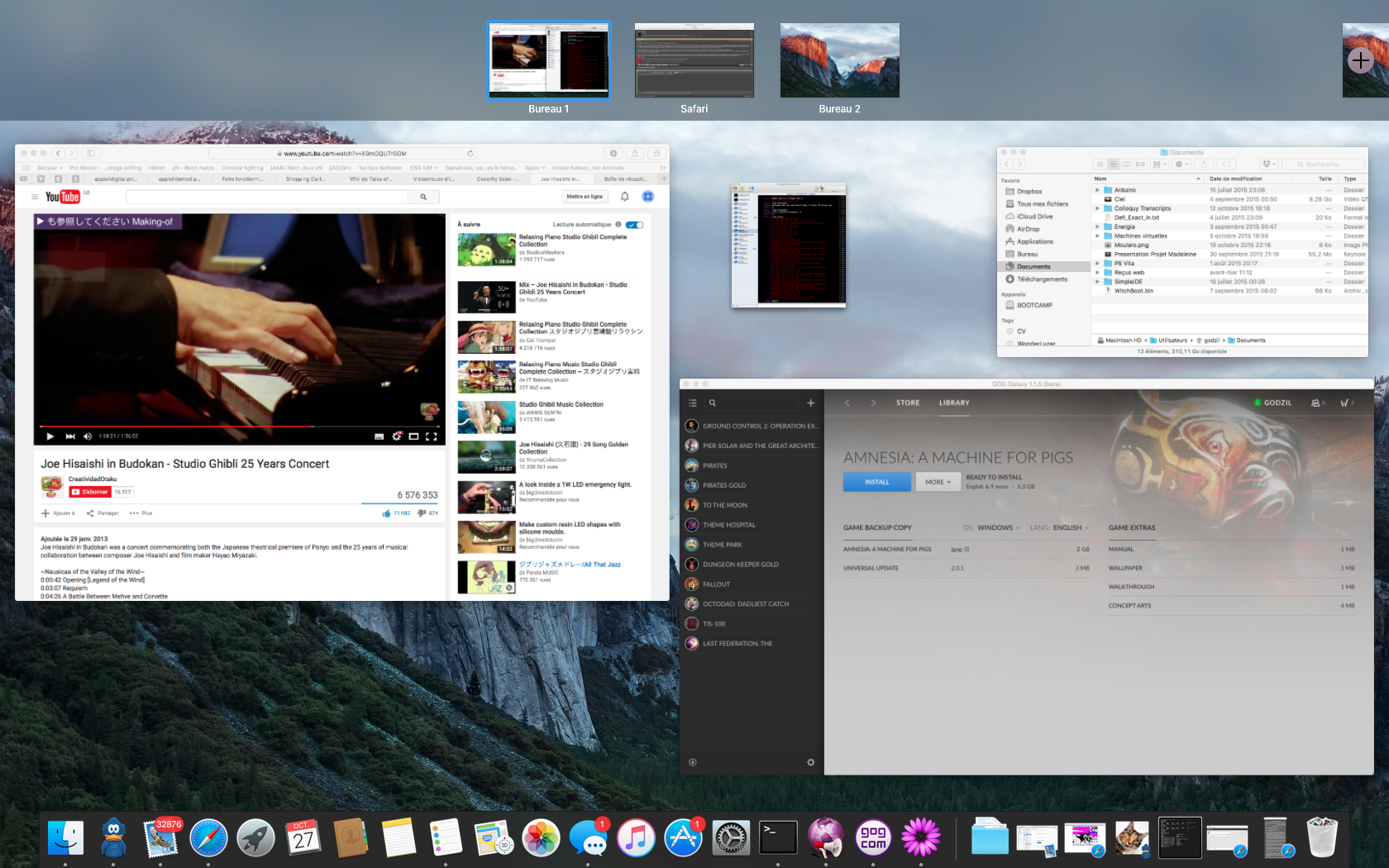1389x868 pixels.
Task: Switch to the STORE tab in GOG Galaxy
Action: coord(907,403)
